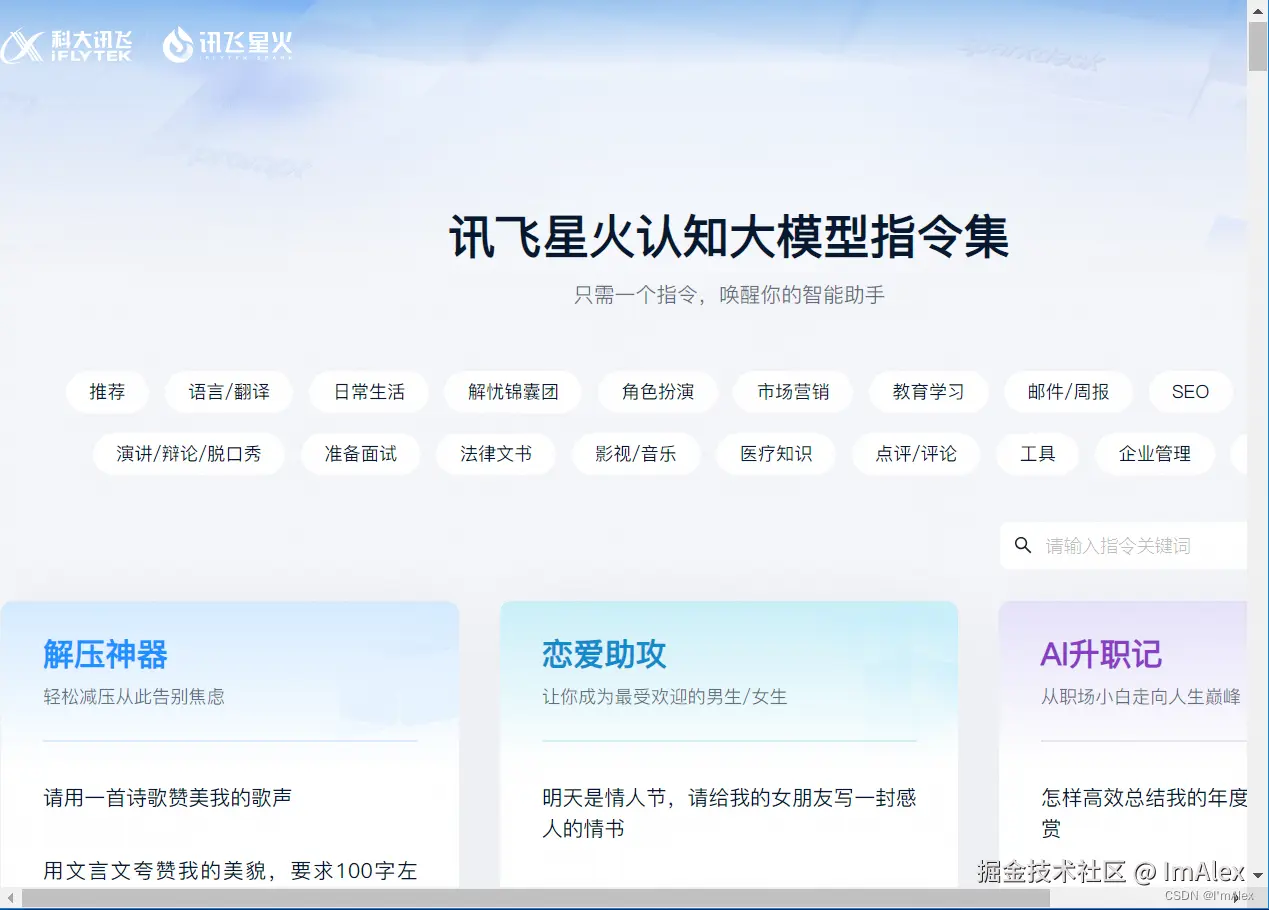The image size is (1269, 910).
Task: Select the 语言/翻译 category tab
Action: (229, 392)
